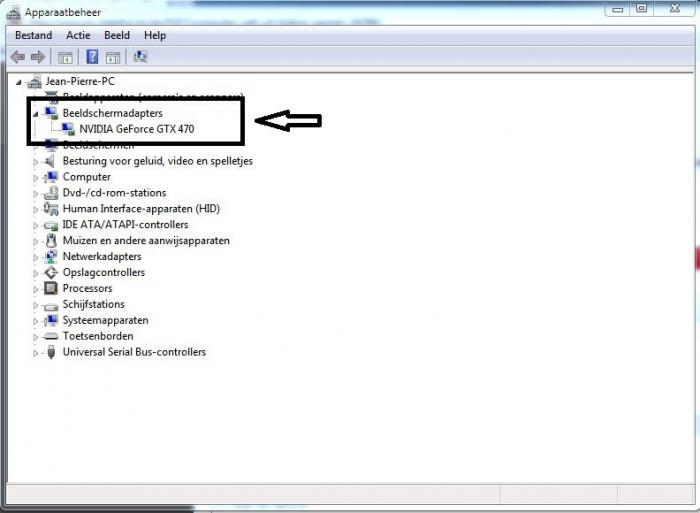The width and height of the screenshot is (700, 513).
Task: Select 'Universal Serial Bus-controllers' label
Action: (134, 352)
